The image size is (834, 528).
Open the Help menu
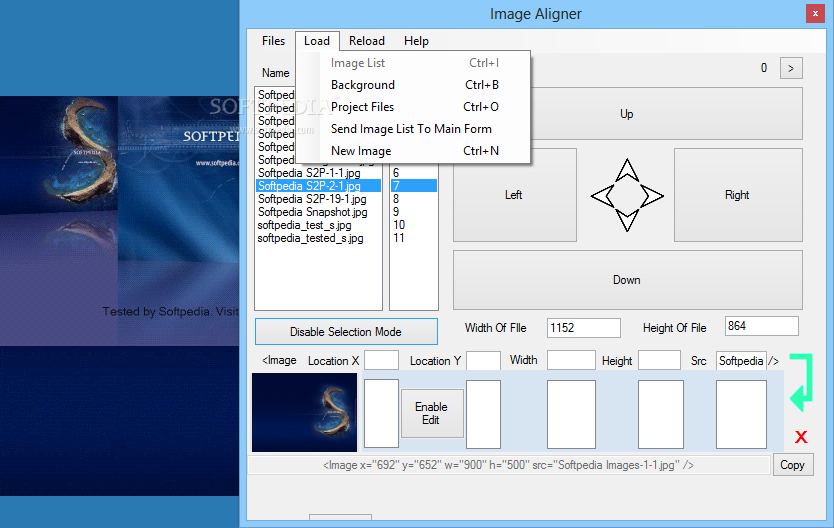416,41
